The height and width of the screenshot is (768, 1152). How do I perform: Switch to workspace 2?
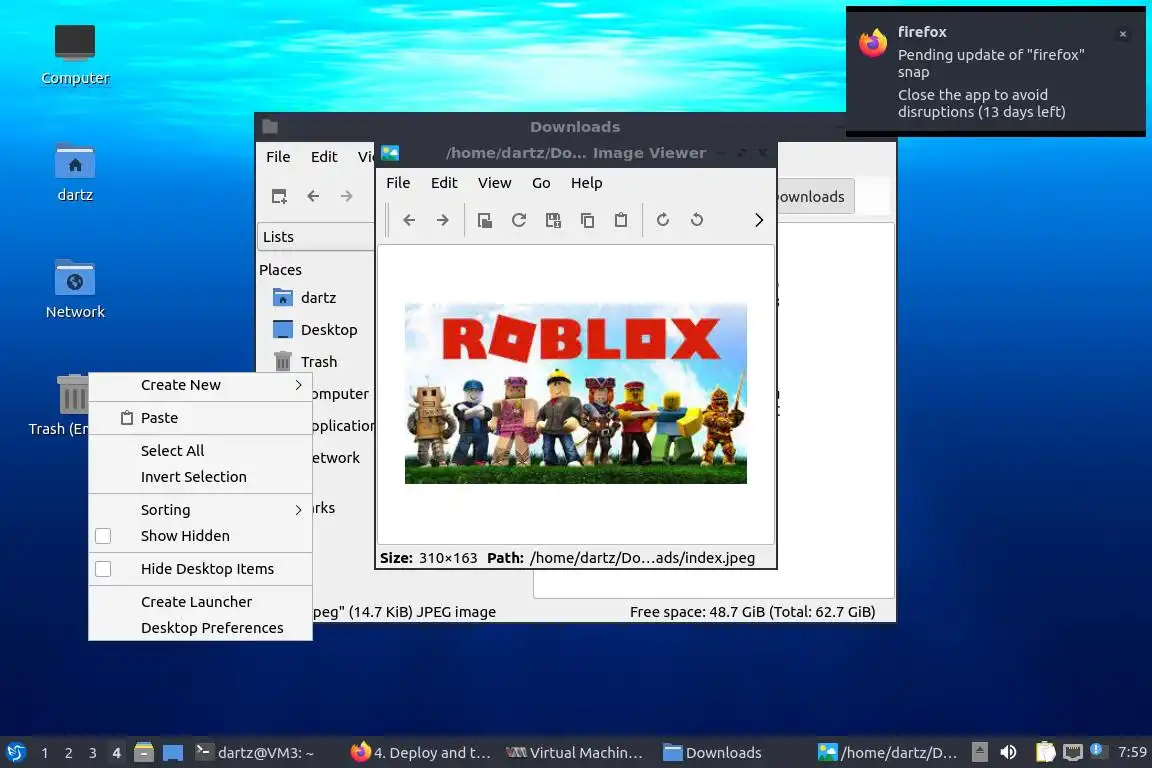[69, 753]
